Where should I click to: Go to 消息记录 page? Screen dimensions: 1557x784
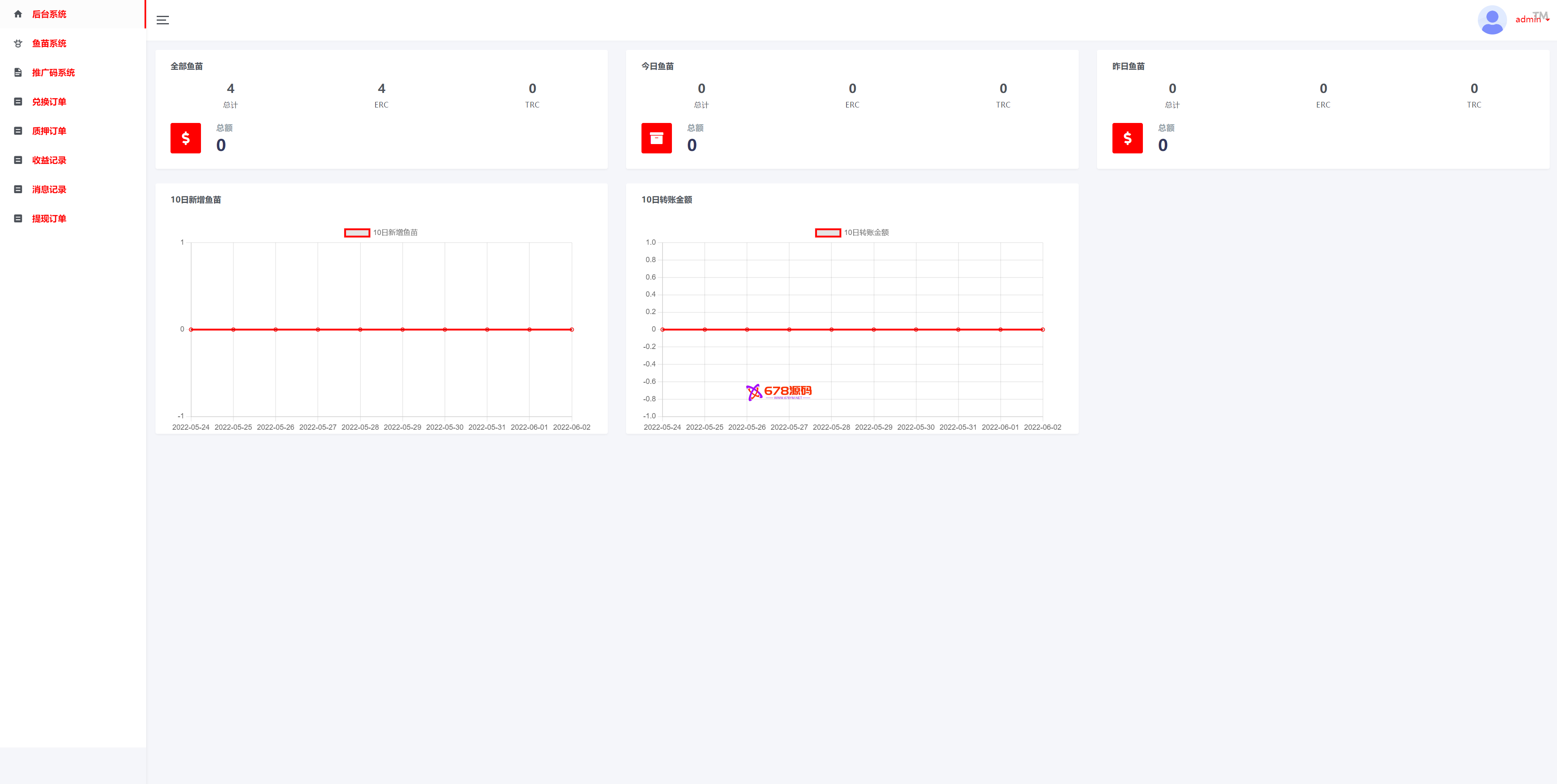click(x=49, y=190)
